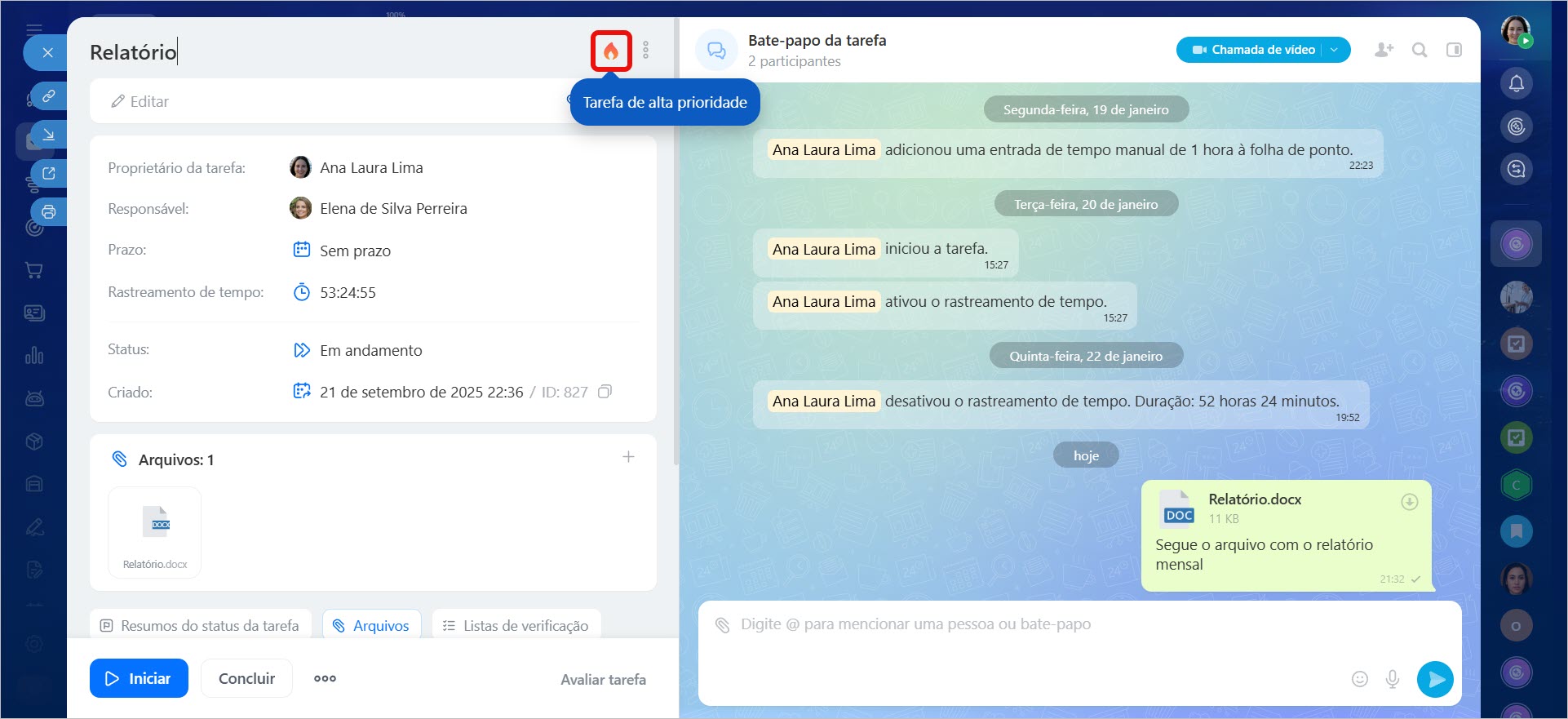Download Relatório.docx from the chat message
The image size is (1568, 719).
1409,502
